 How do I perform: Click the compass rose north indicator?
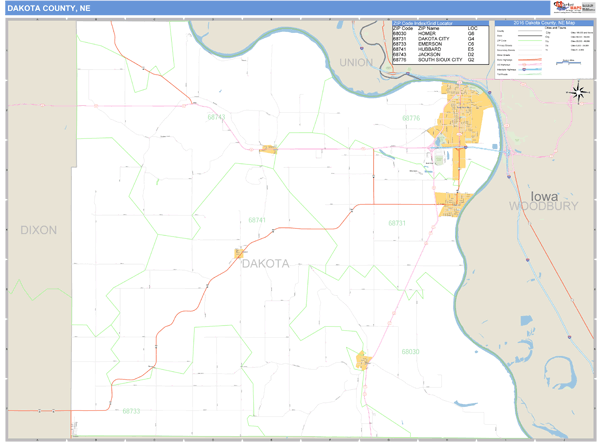click(577, 94)
